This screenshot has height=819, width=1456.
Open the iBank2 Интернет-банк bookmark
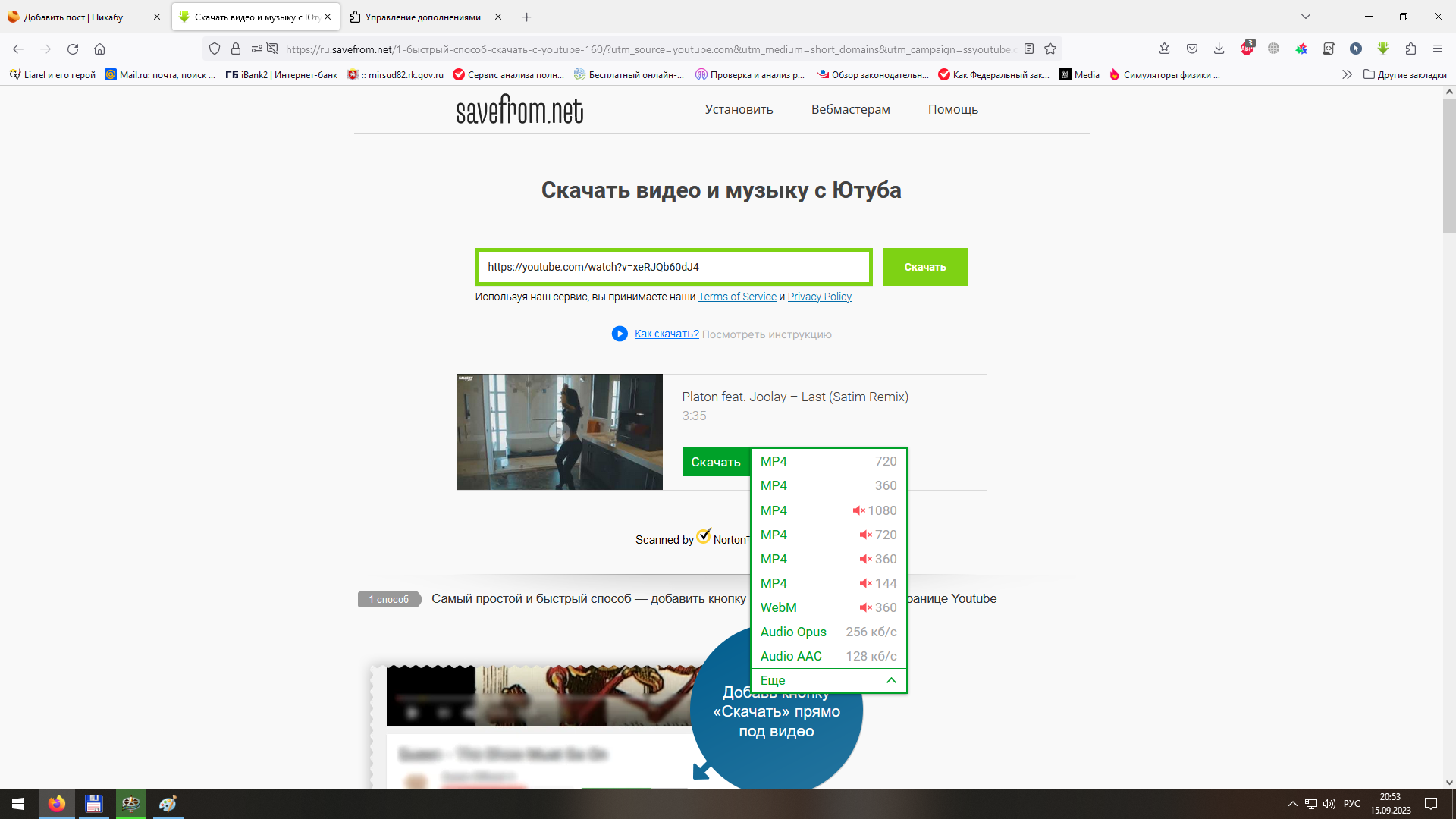(281, 75)
